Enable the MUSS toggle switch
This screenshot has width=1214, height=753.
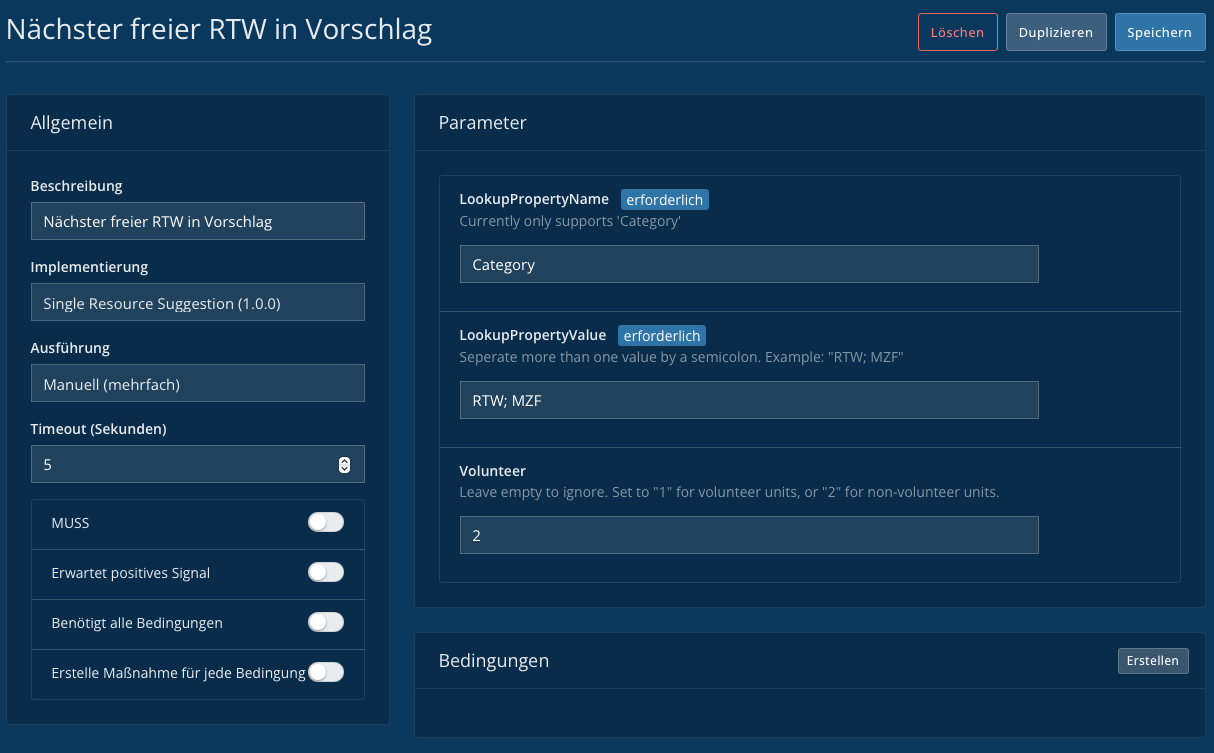326,522
